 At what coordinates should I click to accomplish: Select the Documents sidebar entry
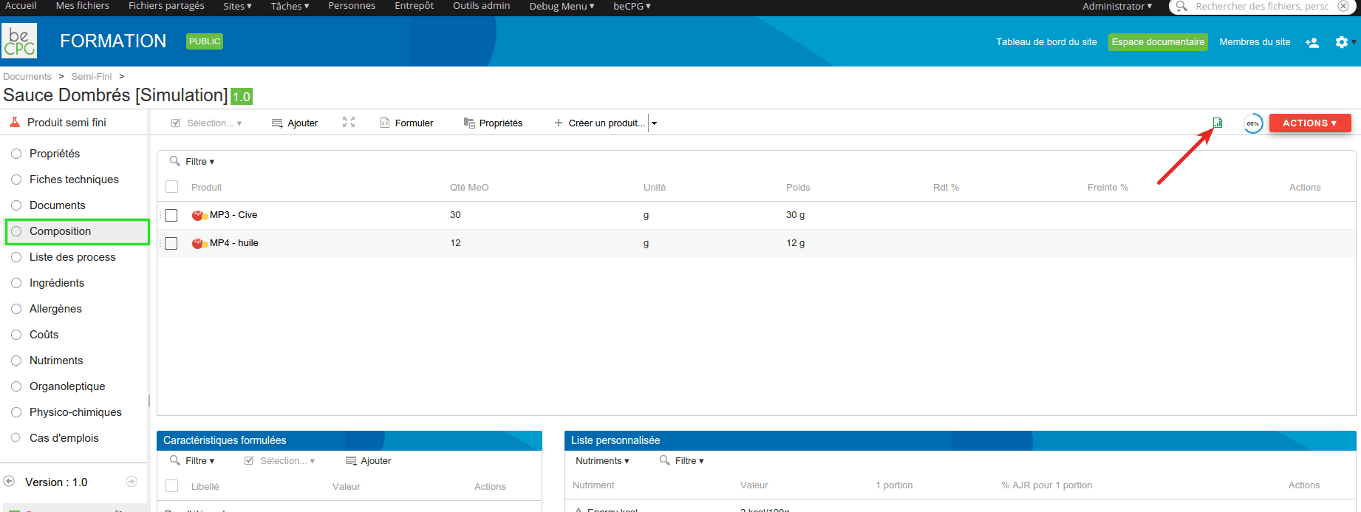click(57, 206)
